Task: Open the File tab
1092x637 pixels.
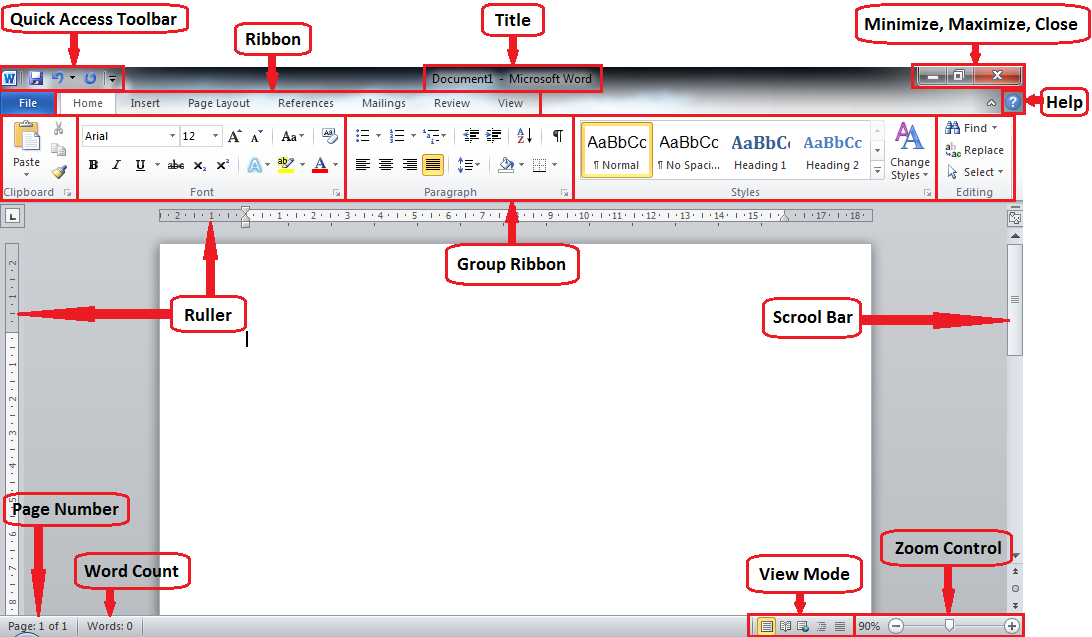Action: point(28,103)
